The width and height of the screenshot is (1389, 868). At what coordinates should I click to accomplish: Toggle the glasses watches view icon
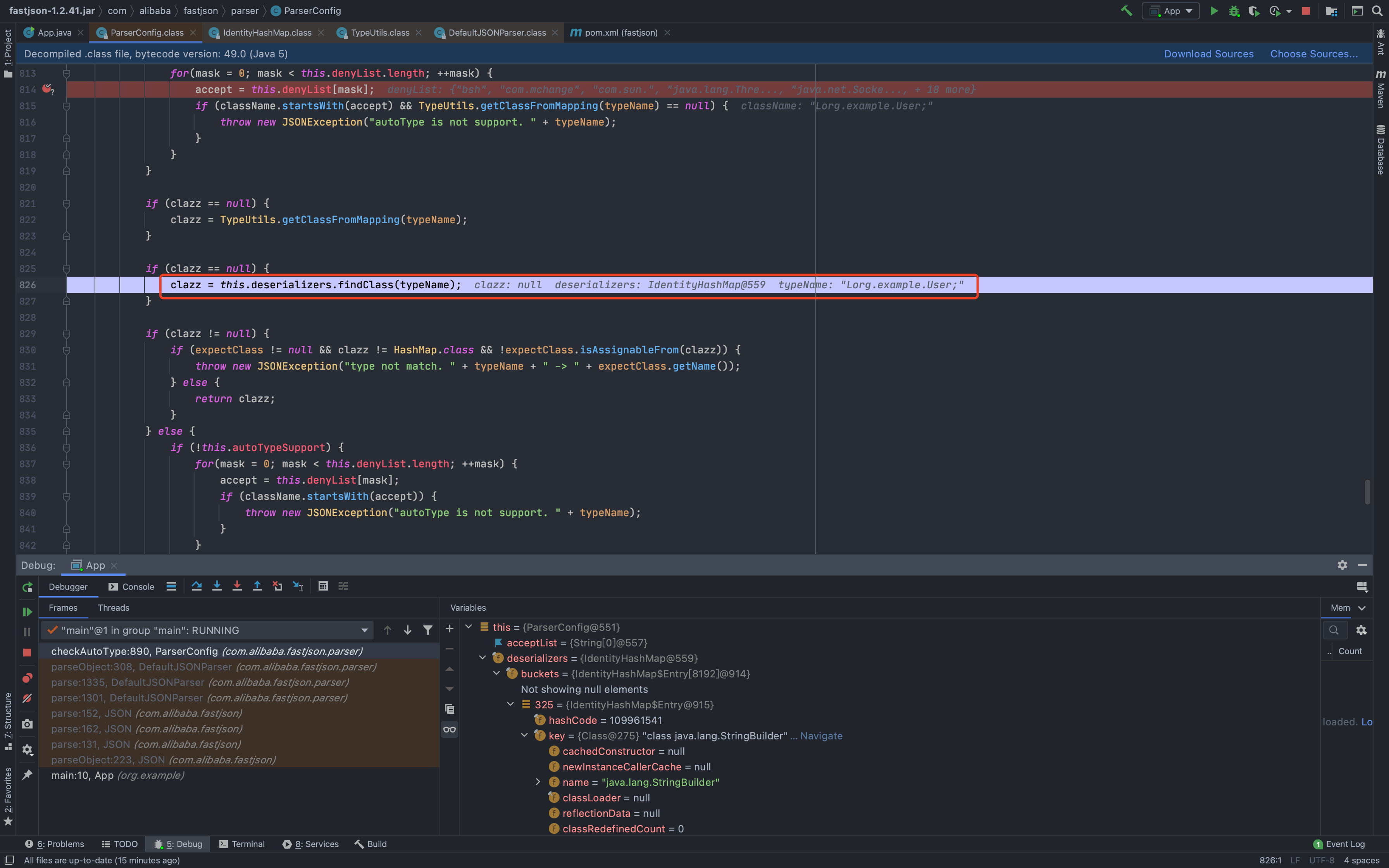450,730
